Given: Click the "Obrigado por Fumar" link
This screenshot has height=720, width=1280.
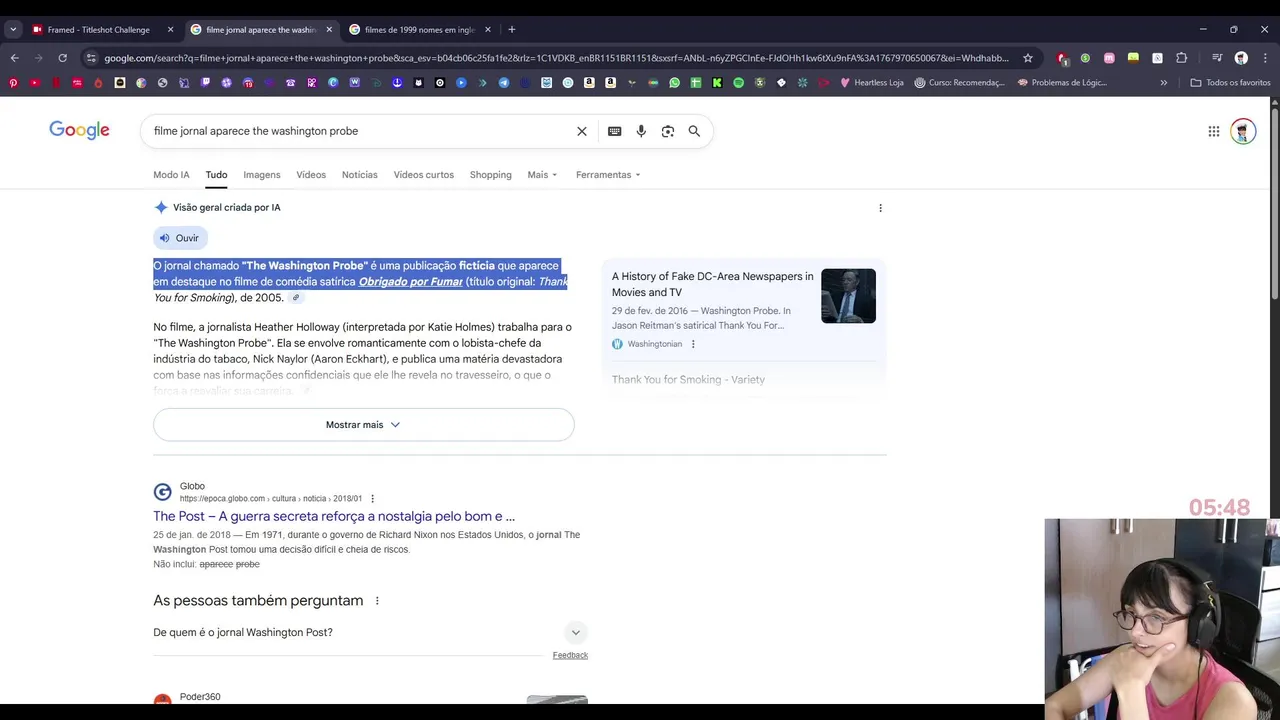Looking at the screenshot, I should coord(411,282).
